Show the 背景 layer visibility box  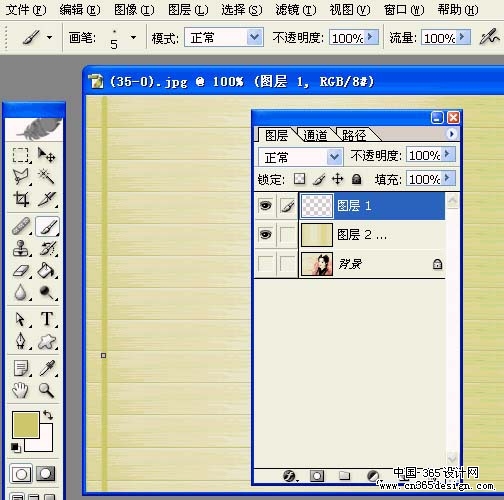265,264
